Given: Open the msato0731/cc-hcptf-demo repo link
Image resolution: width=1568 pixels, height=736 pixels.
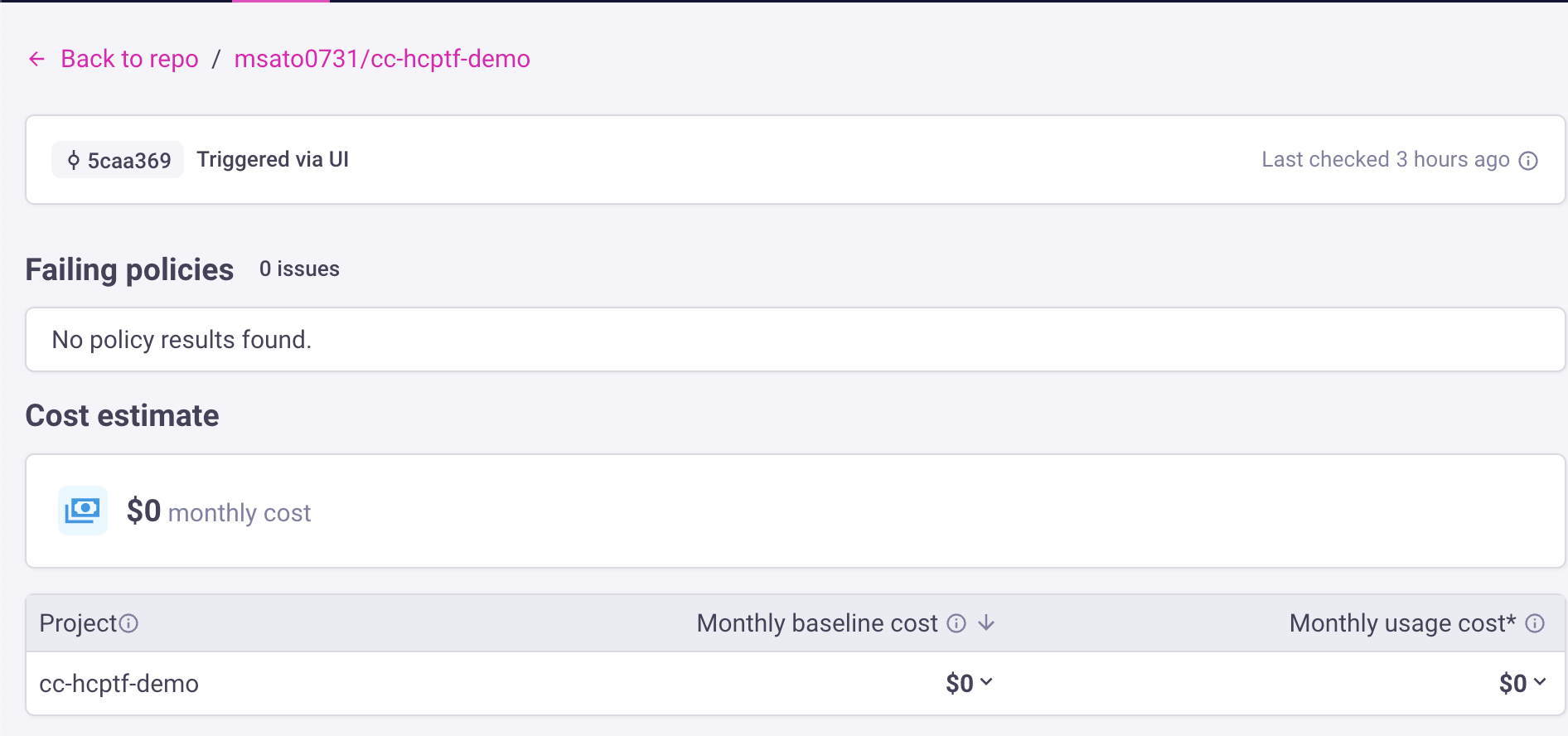Looking at the screenshot, I should click(382, 59).
